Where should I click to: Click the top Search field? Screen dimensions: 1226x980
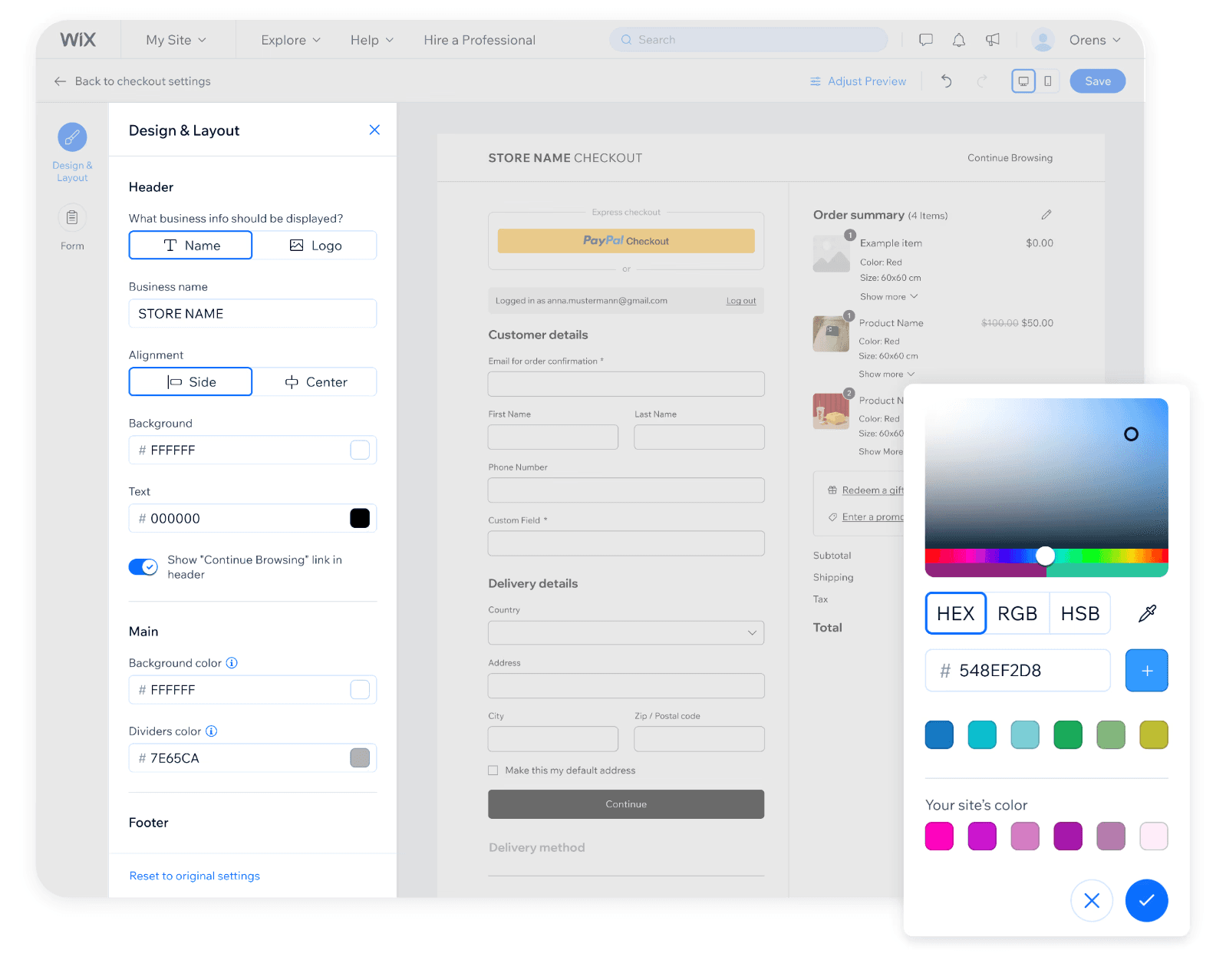tap(748, 40)
